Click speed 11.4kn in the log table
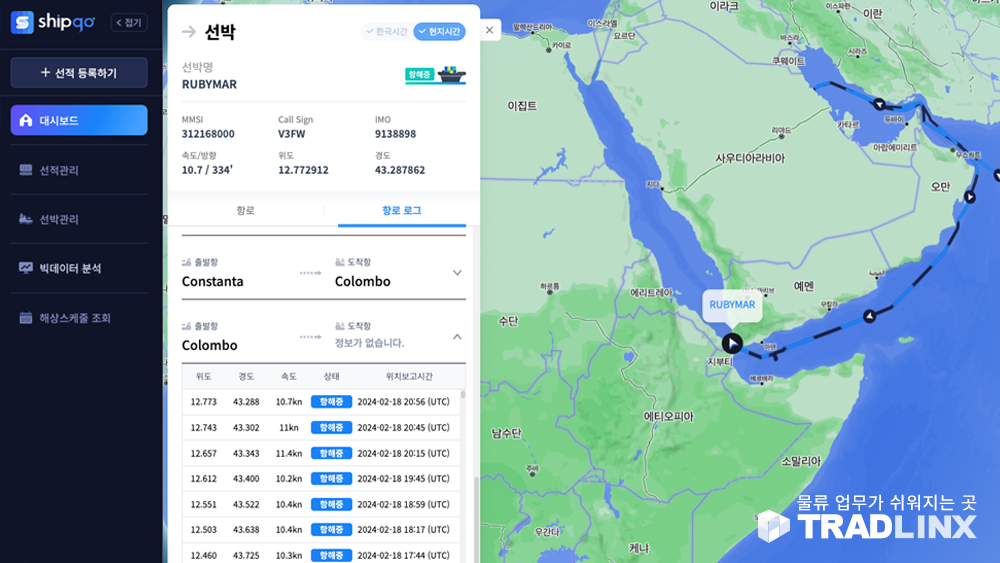 289,453
